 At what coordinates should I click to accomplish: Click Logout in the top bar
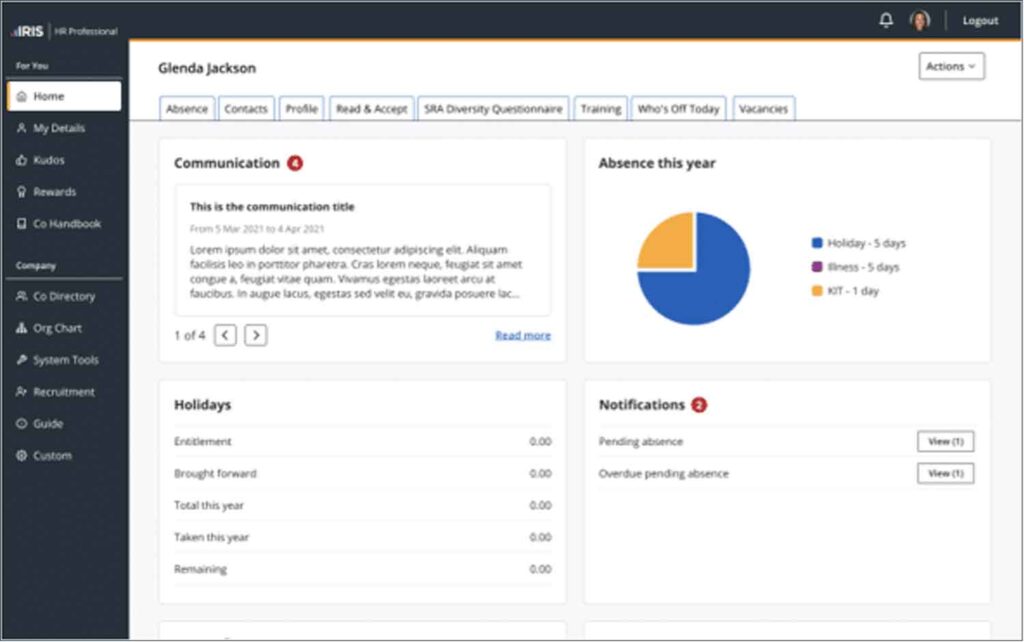point(980,21)
